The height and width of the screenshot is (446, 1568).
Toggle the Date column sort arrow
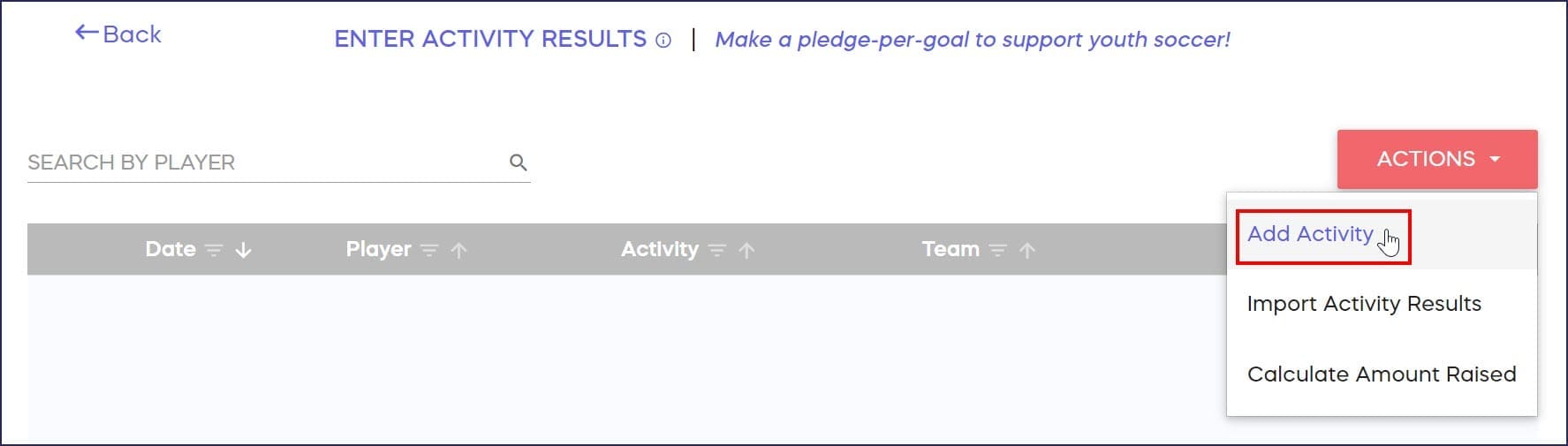[244, 251]
